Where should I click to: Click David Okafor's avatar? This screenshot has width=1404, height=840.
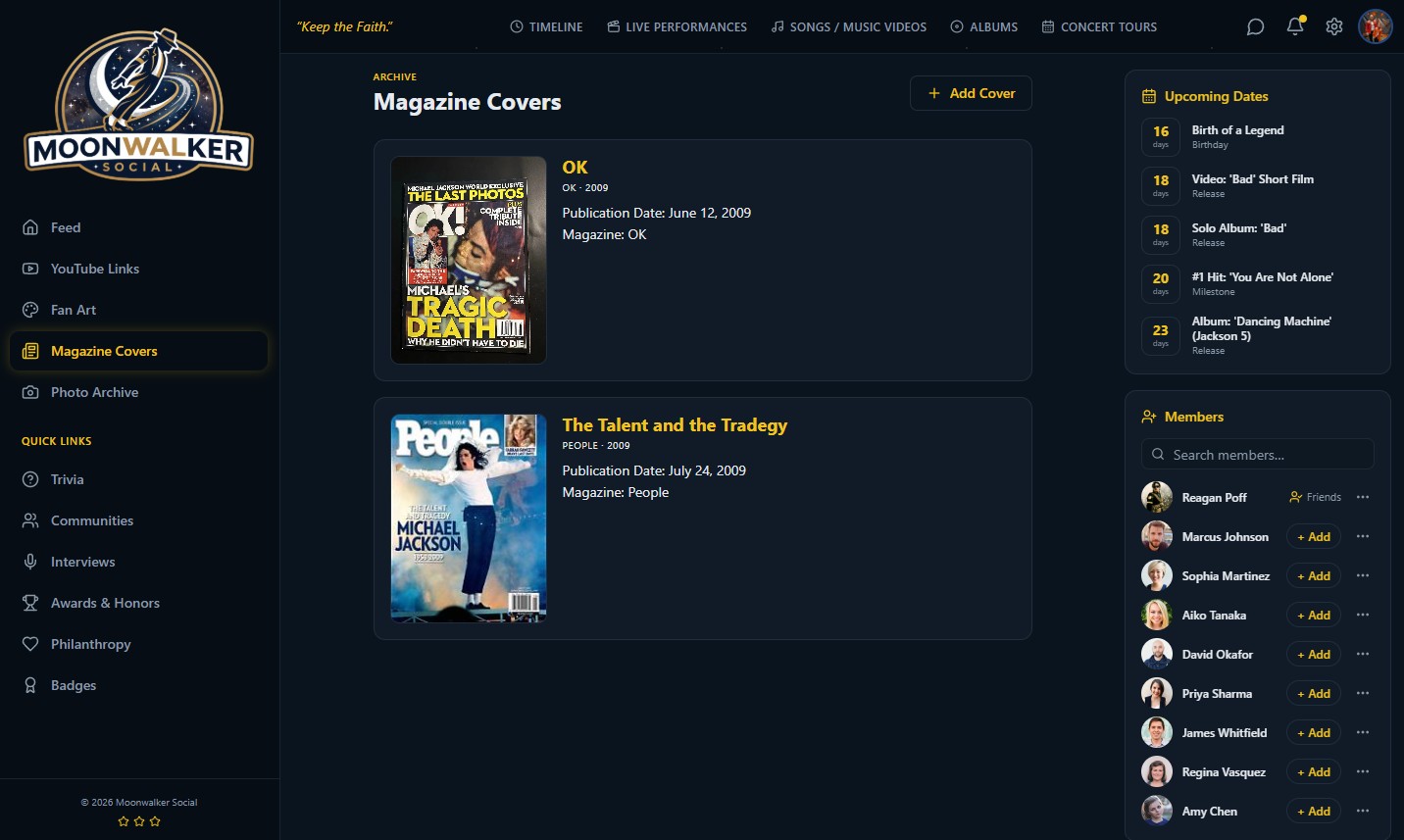click(1157, 654)
